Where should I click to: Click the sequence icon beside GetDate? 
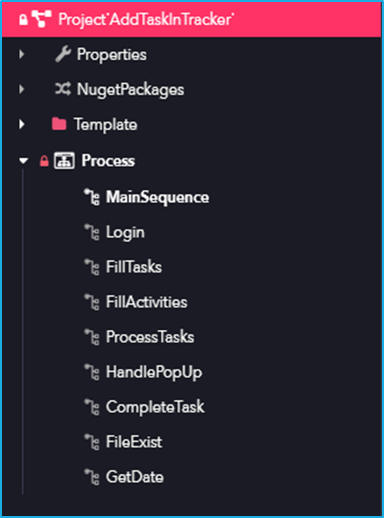click(92, 477)
